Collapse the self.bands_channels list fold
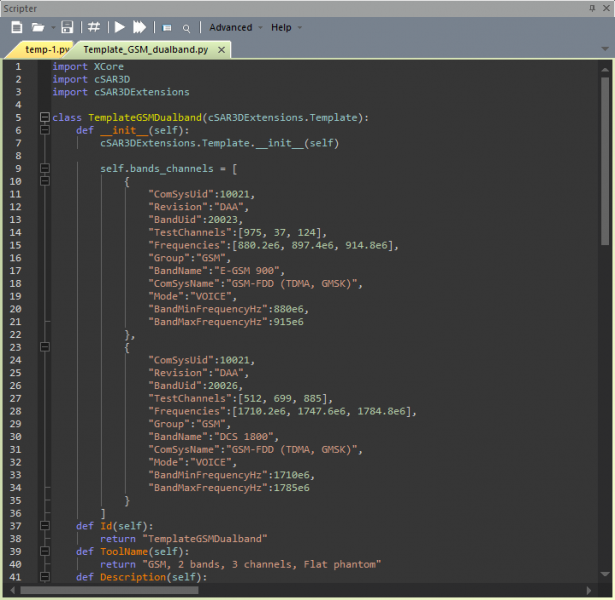This screenshot has width=615, height=600. point(44,169)
